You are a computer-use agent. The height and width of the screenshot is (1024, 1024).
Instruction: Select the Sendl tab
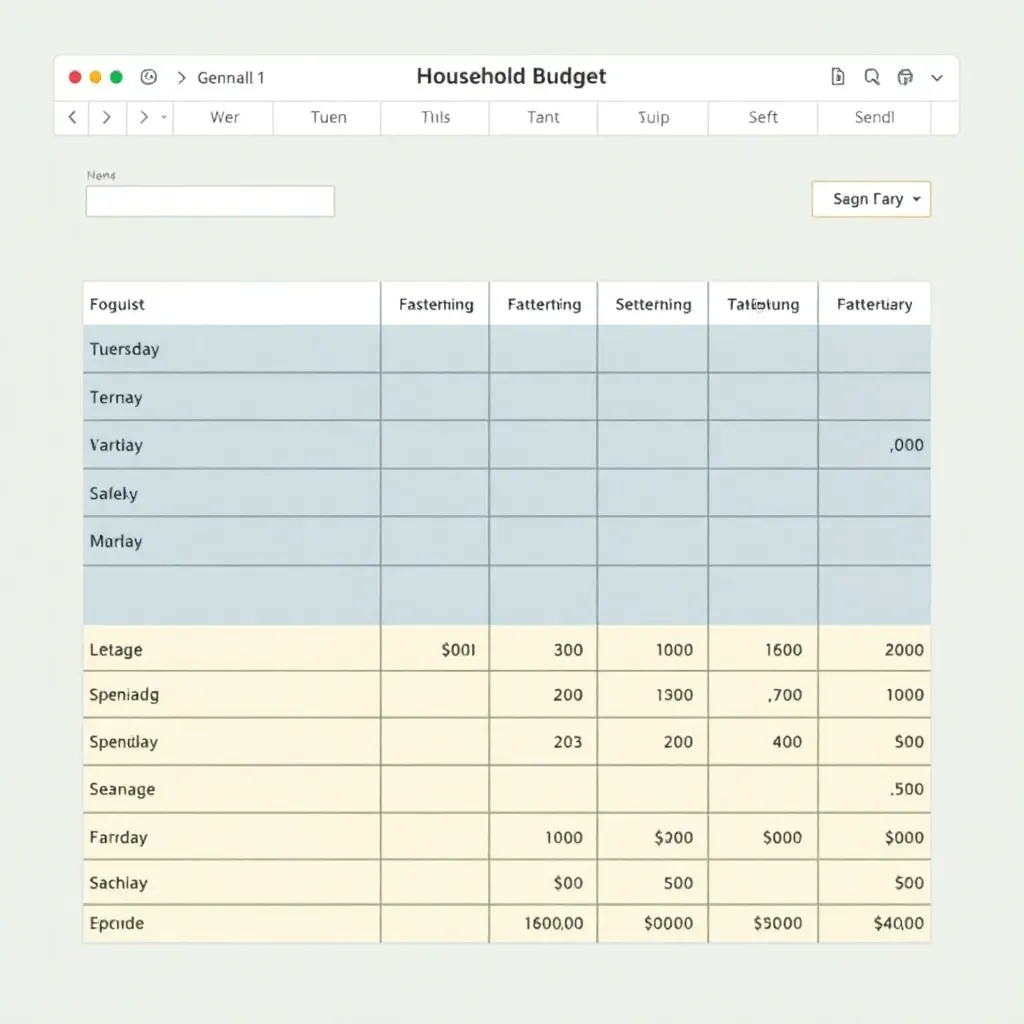874,117
